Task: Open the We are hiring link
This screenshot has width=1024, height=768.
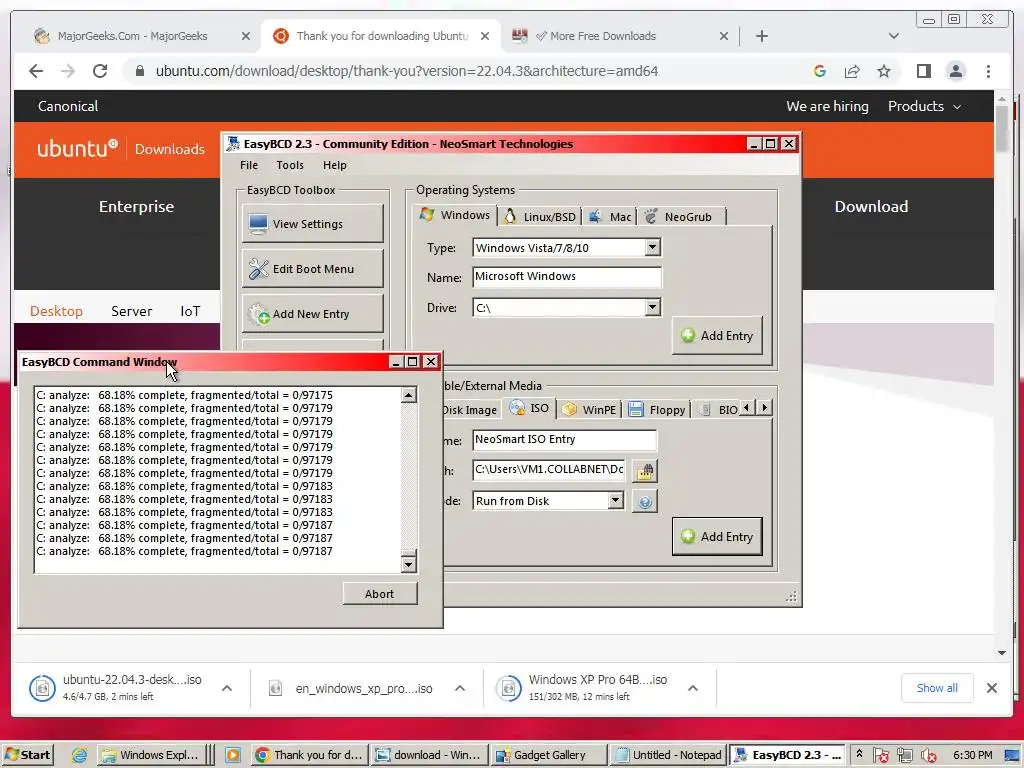Action: tap(827, 106)
